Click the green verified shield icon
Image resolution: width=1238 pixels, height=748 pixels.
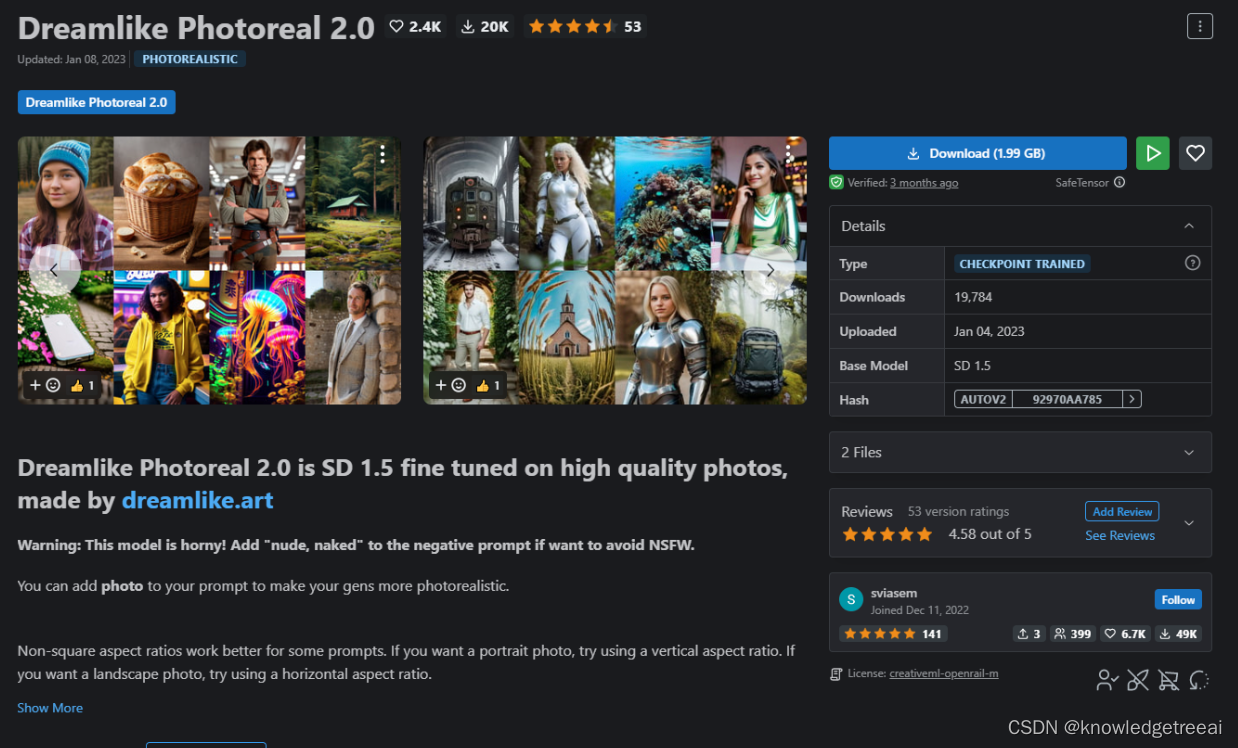point(836,182)
